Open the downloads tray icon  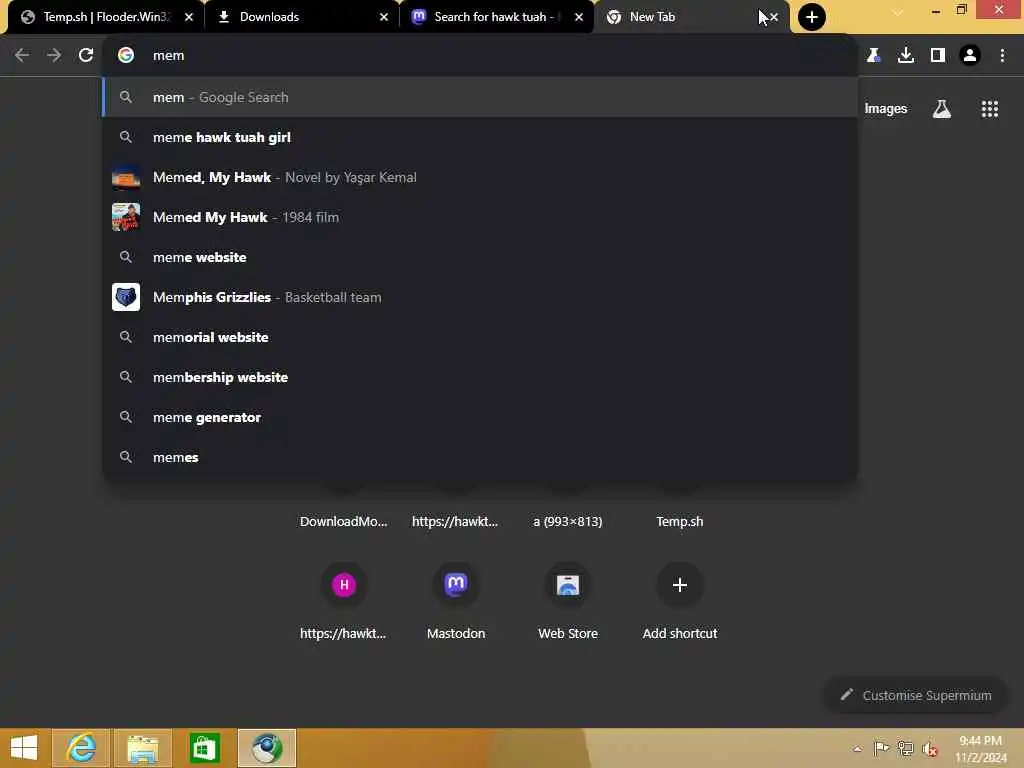coord(905,56)
